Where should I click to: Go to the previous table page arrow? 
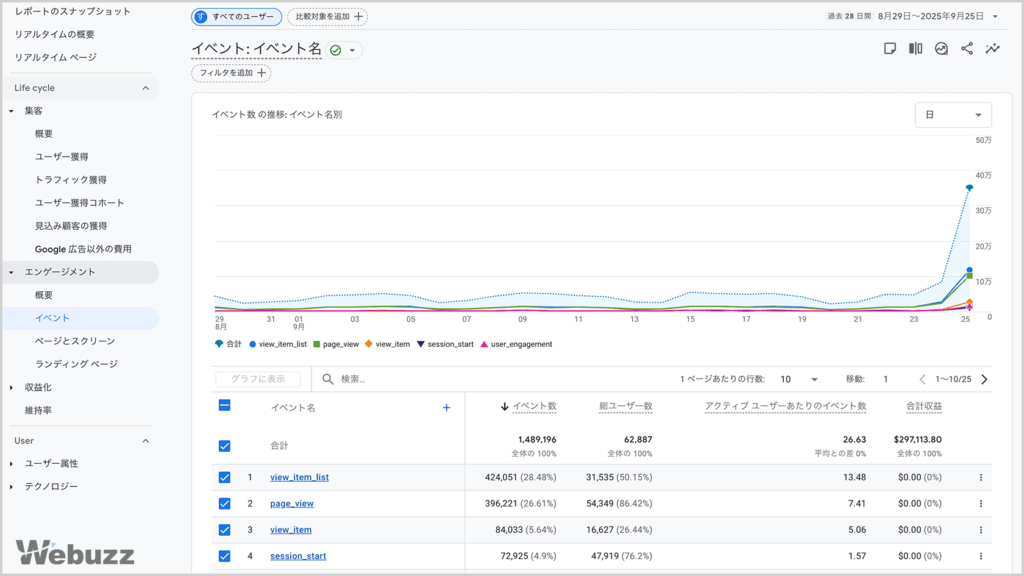pos(922,379)
